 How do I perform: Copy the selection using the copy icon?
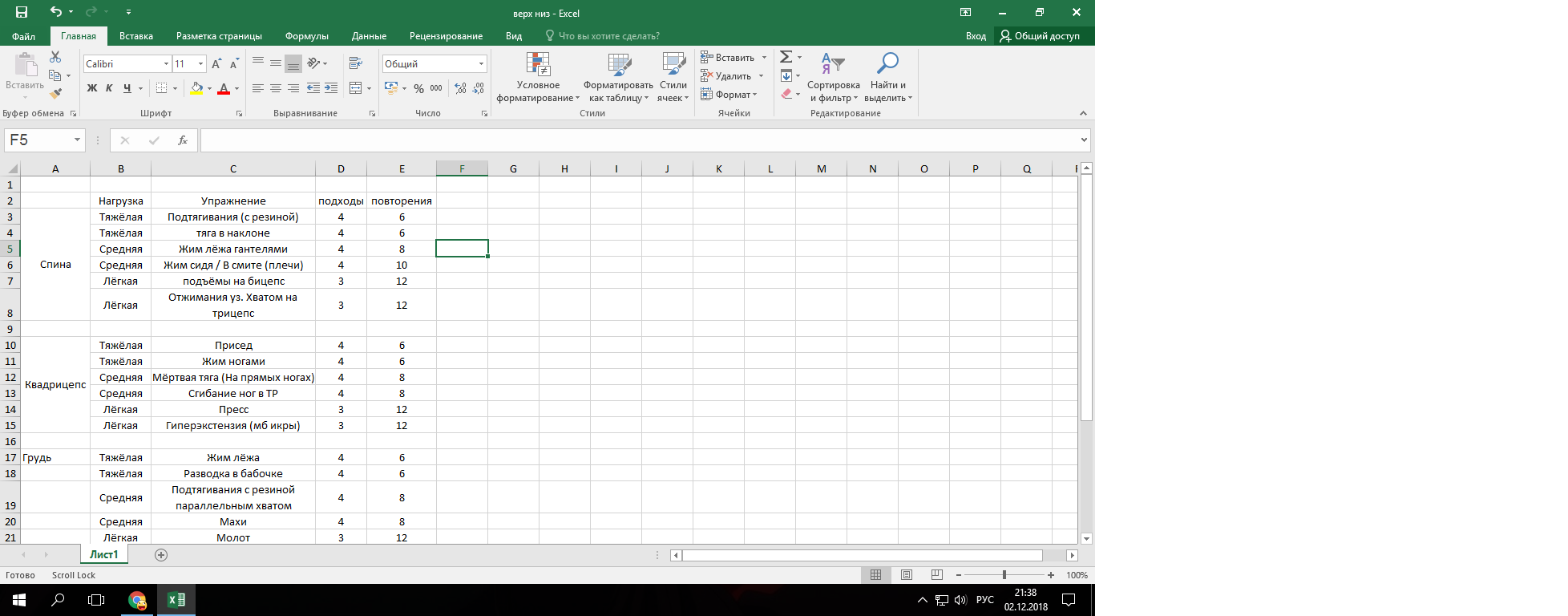pos(55,75)
